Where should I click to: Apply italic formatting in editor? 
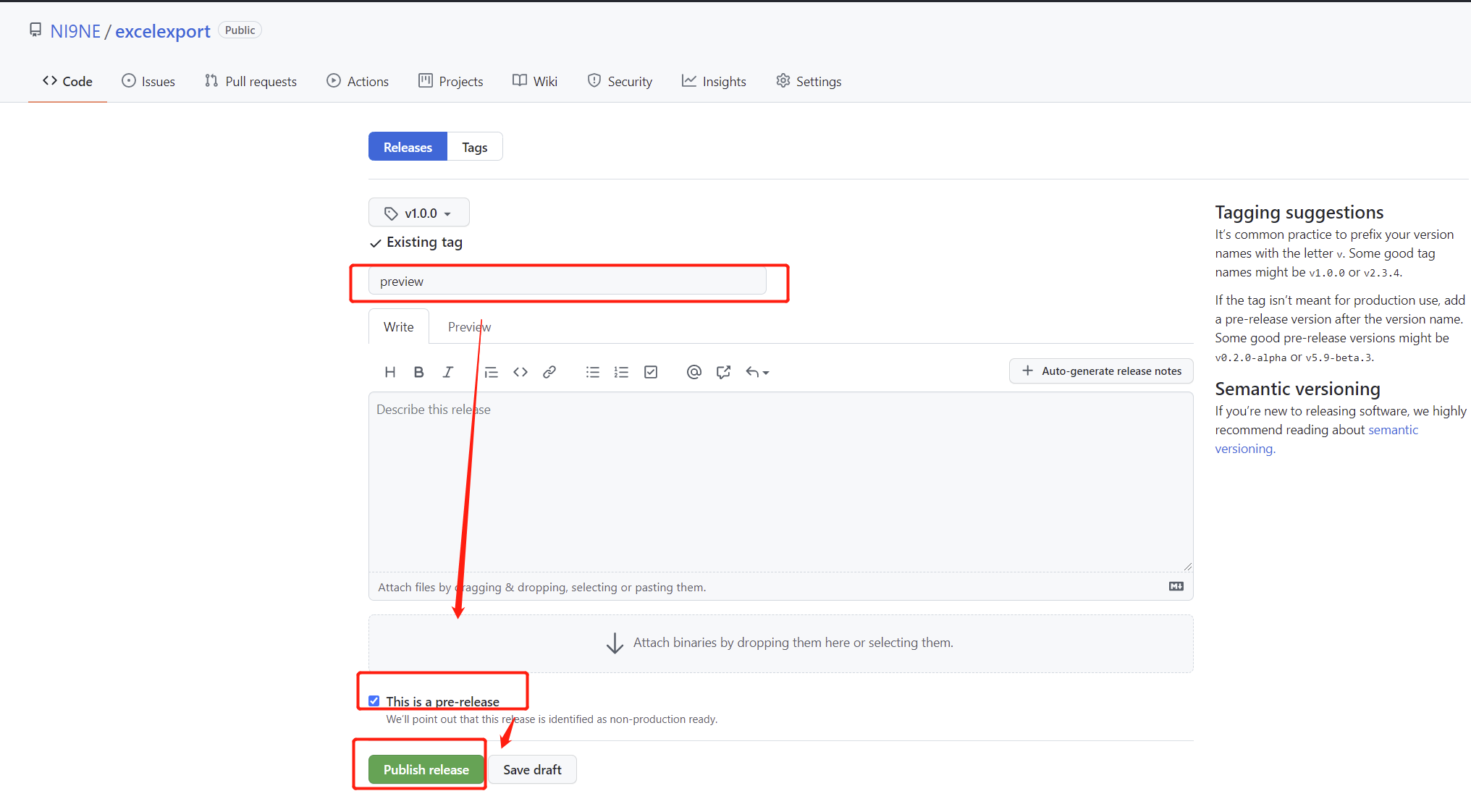click(x=448, y=372)
